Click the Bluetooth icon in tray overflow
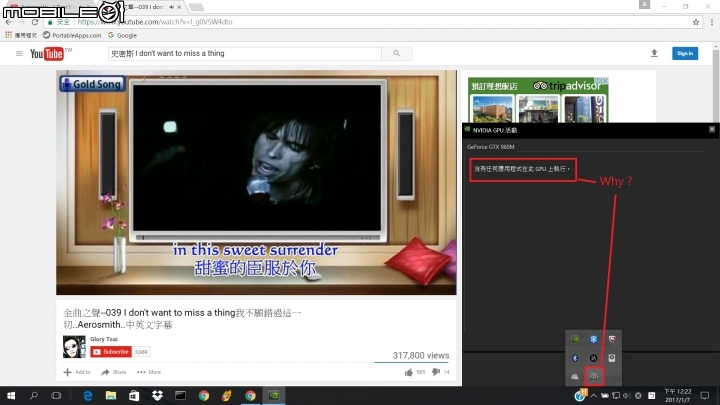Image resolution: width=720 pixels, height=405 pixels. click(575, 358)
